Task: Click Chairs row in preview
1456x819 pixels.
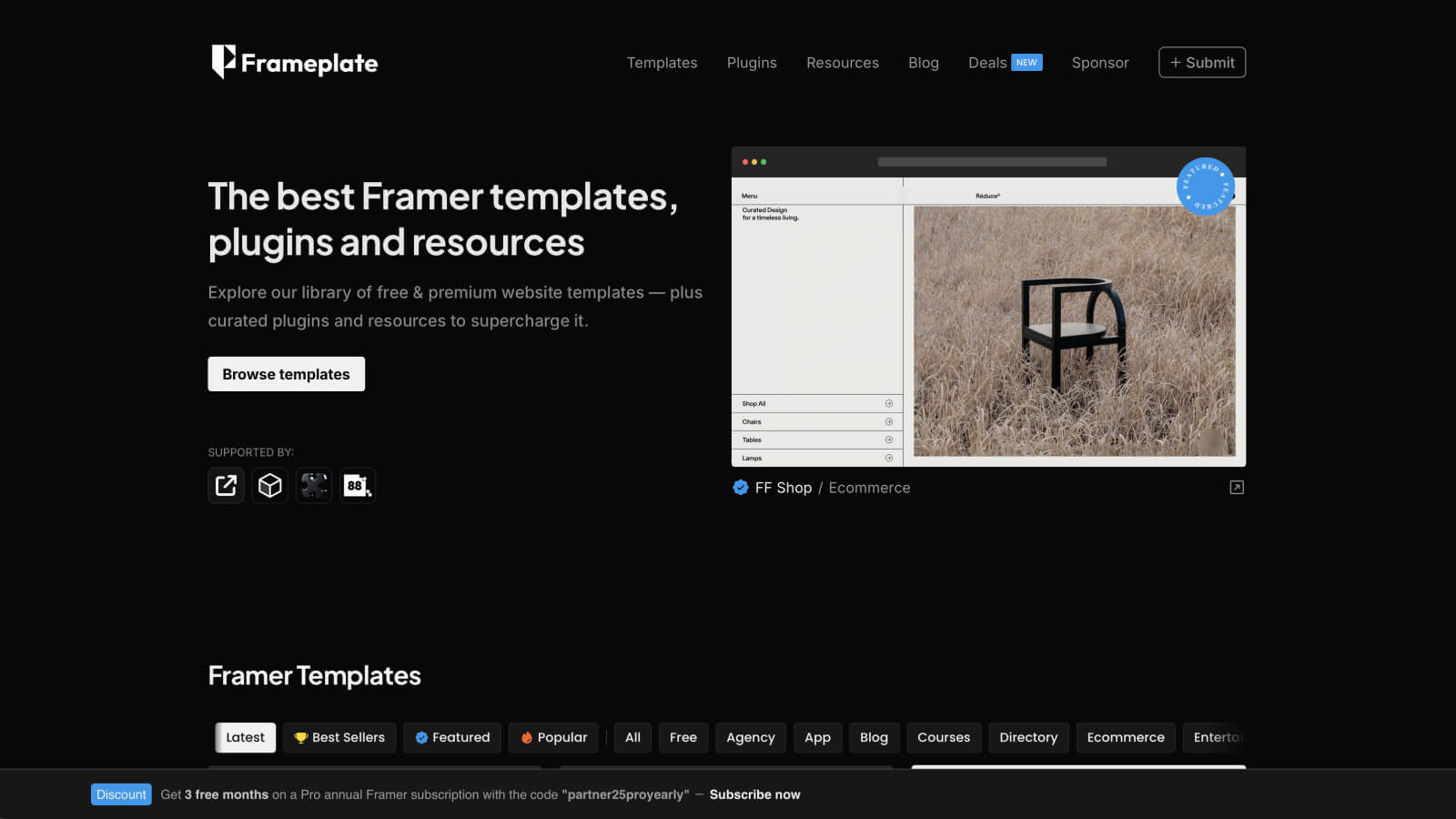Action: tap(817, 421)
